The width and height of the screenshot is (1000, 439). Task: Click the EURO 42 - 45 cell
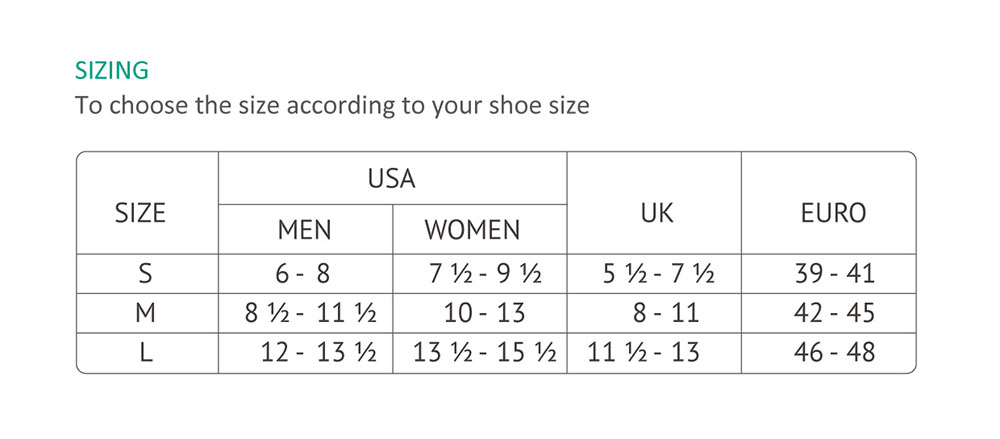[833, 313]
